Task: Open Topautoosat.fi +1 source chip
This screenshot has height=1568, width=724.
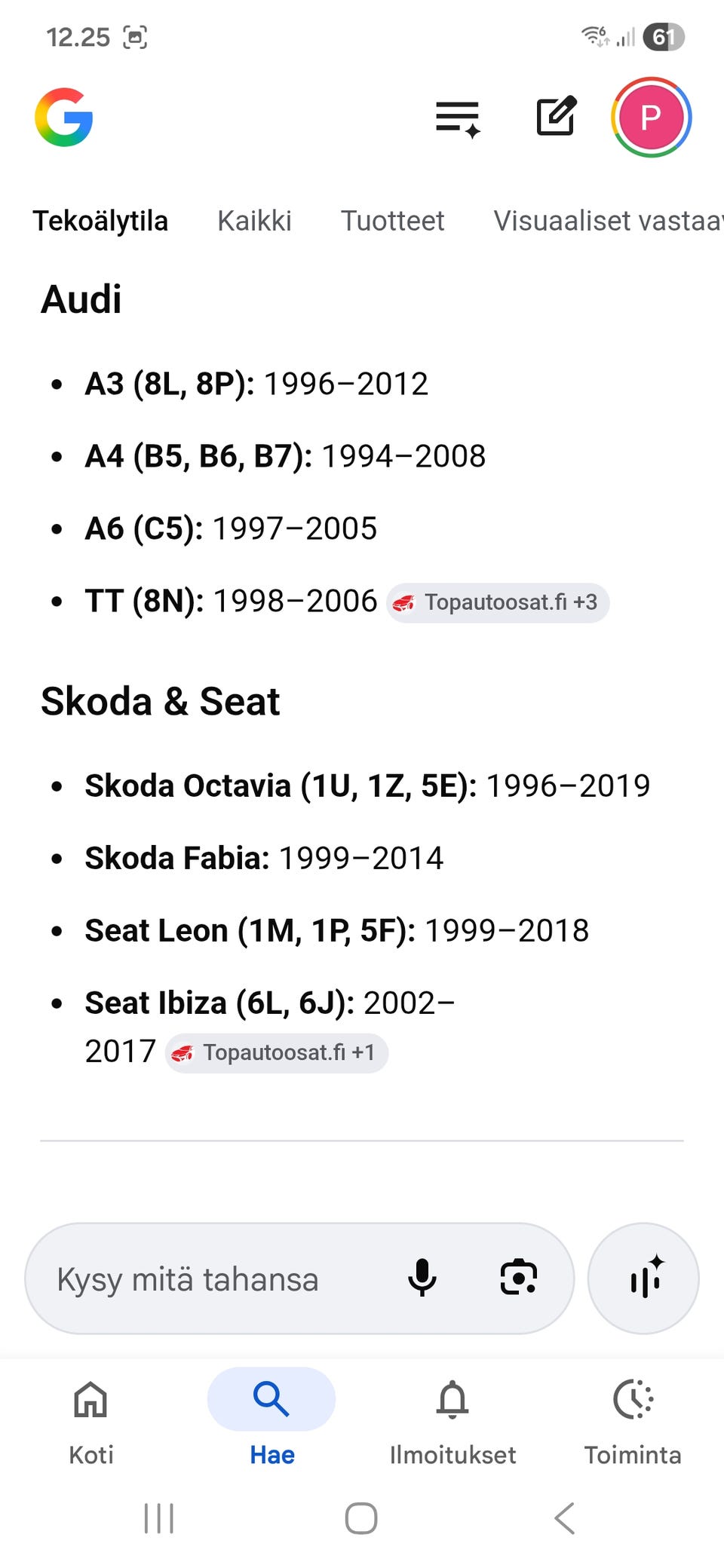Action: coord(277,1052)
